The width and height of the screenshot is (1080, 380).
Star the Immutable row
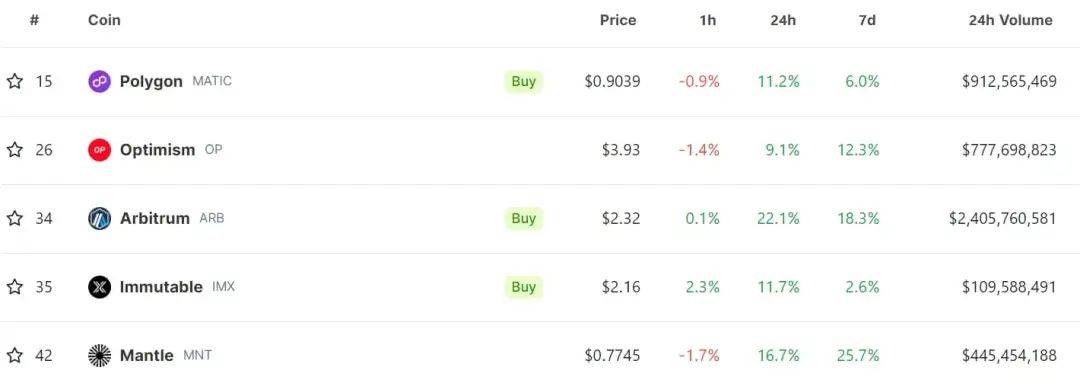click(14, 286)
